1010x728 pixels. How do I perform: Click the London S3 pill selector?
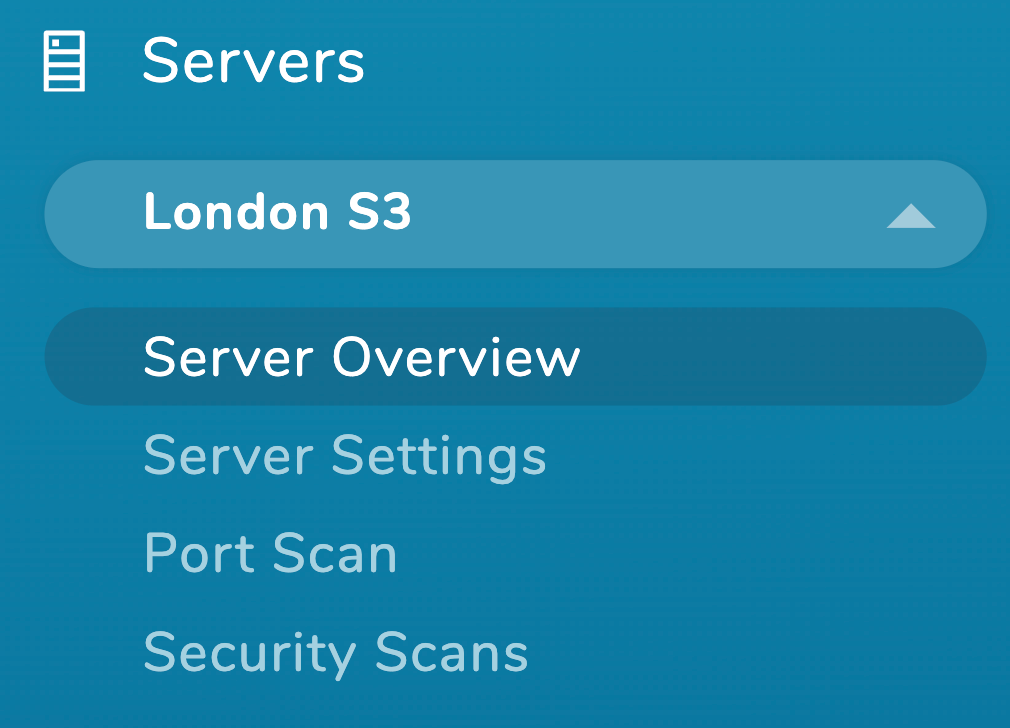(515, 214)
